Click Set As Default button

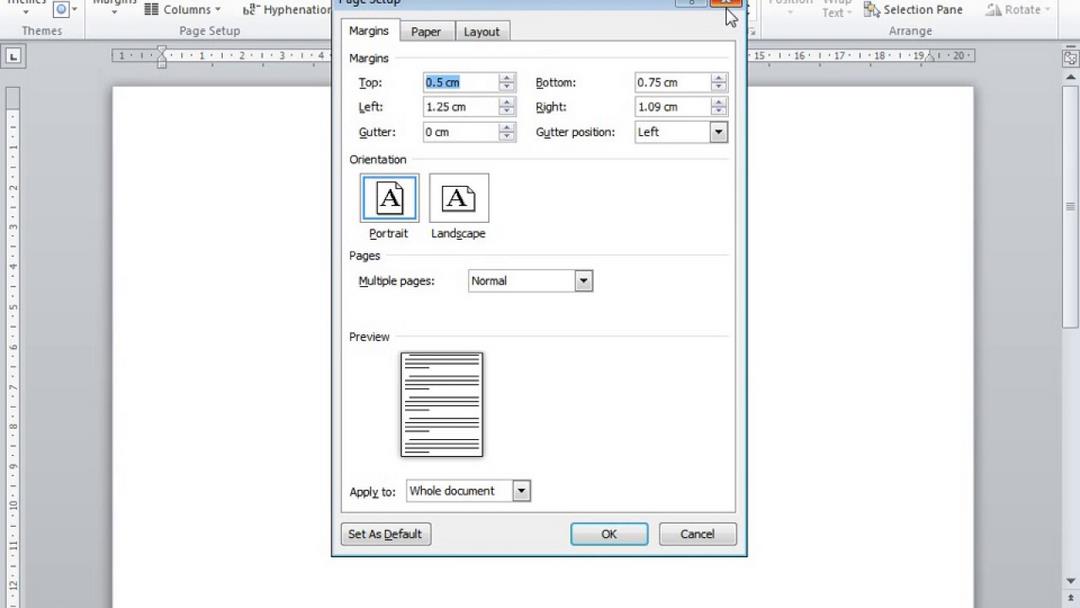click(x=385, y=534)
